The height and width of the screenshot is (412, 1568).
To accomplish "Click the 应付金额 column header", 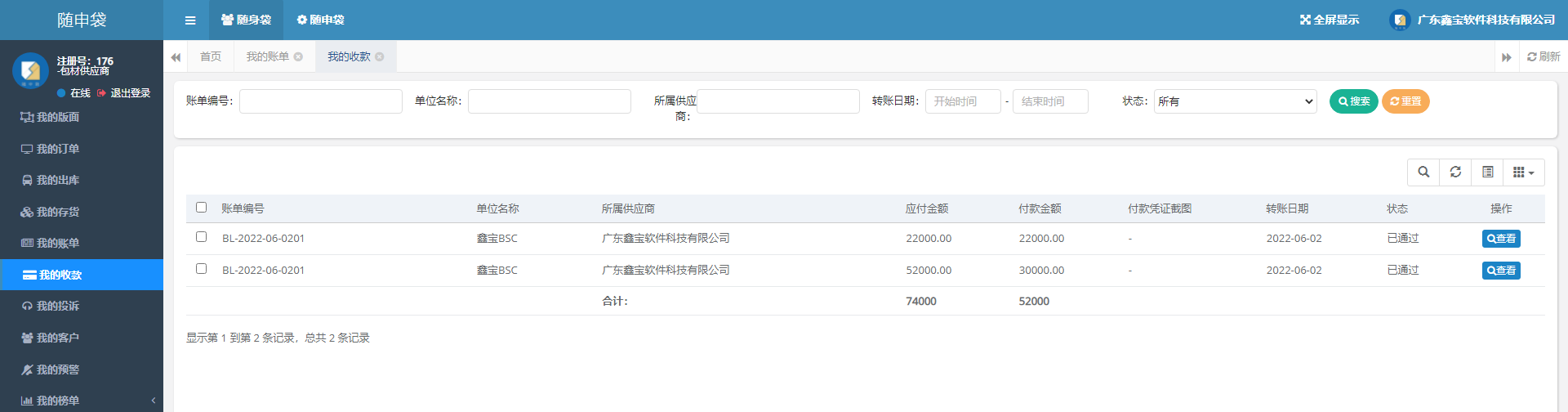I will (x=927, y=208).
